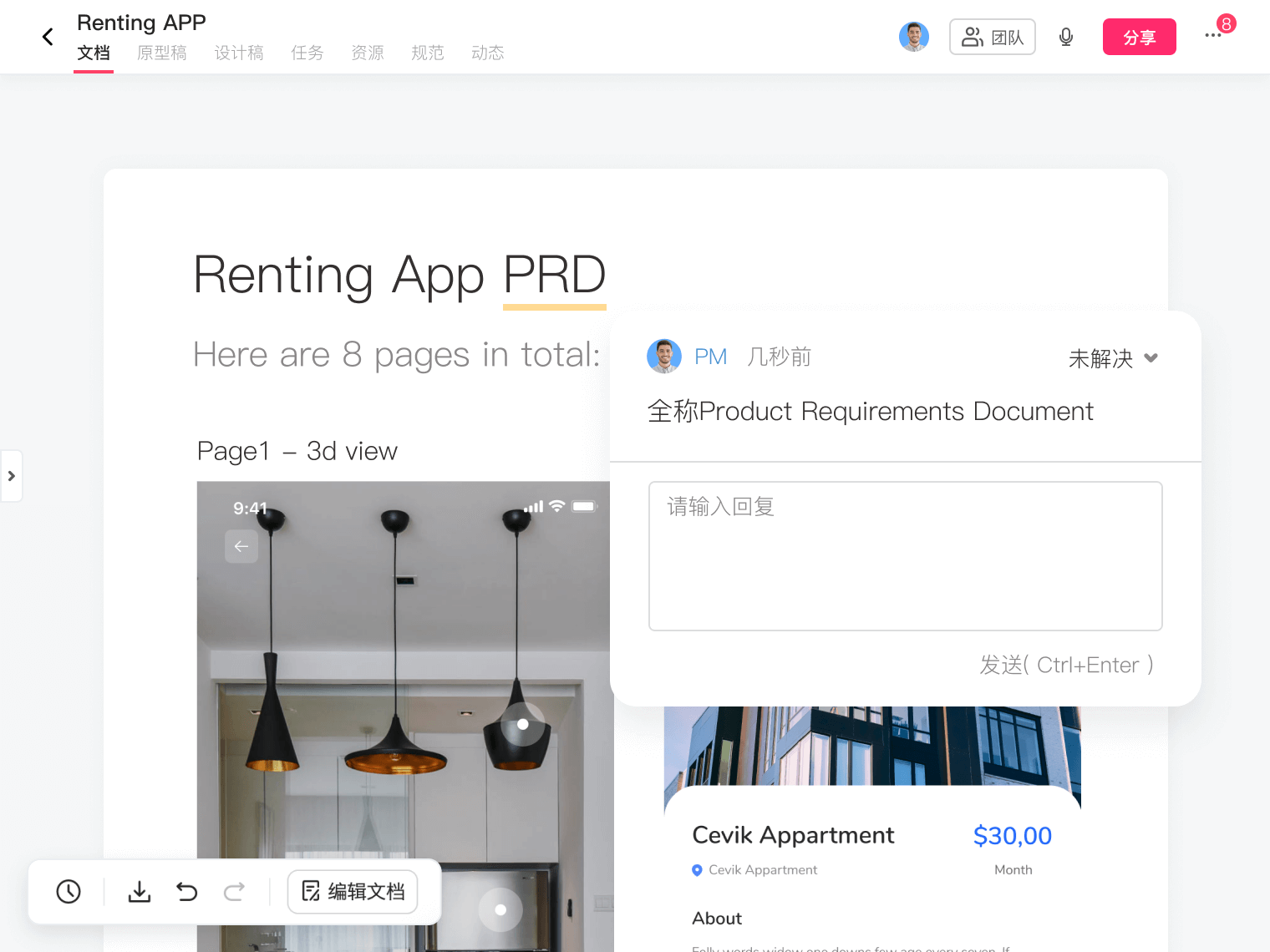Download the document

point(140,892)
